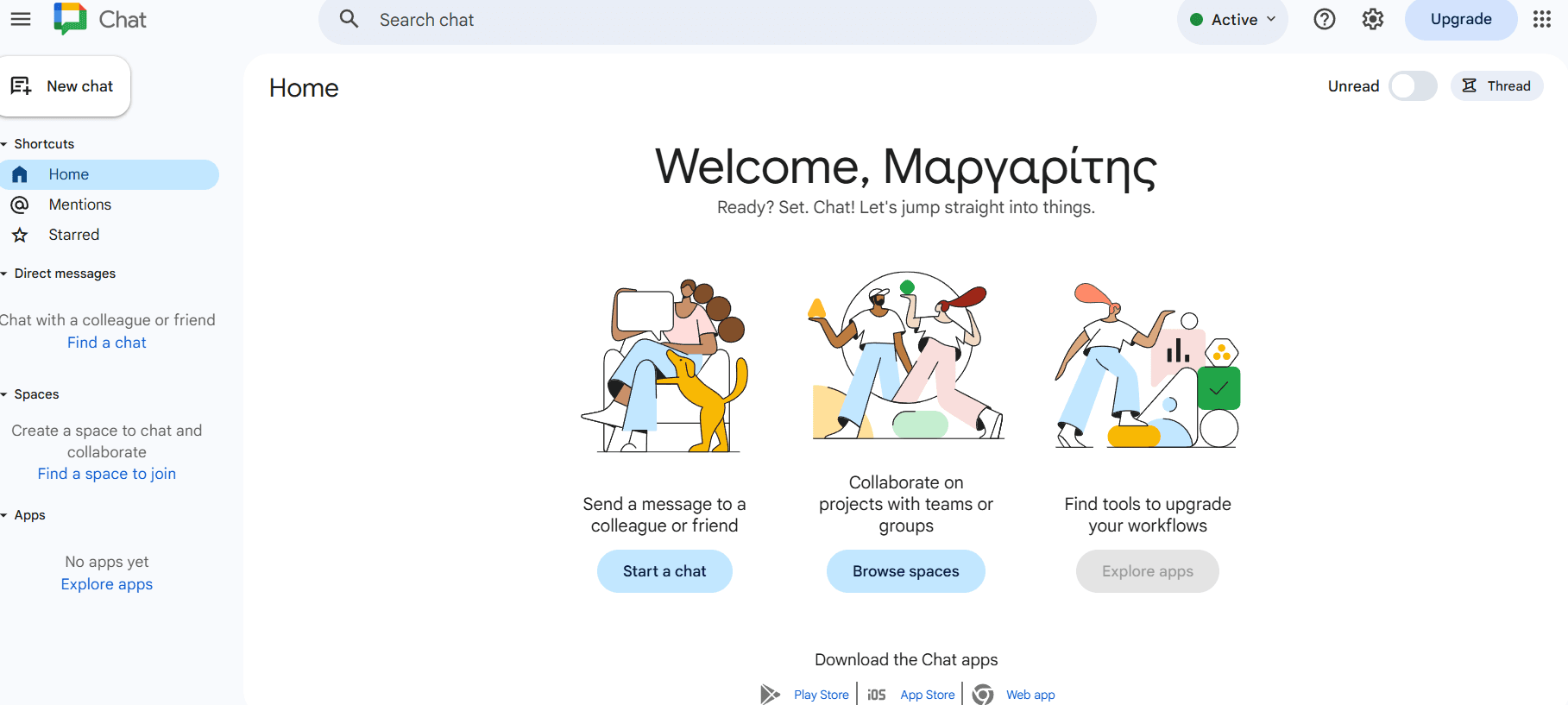Collapse the Shortcuts section
1568x705 pixels.
4,144
